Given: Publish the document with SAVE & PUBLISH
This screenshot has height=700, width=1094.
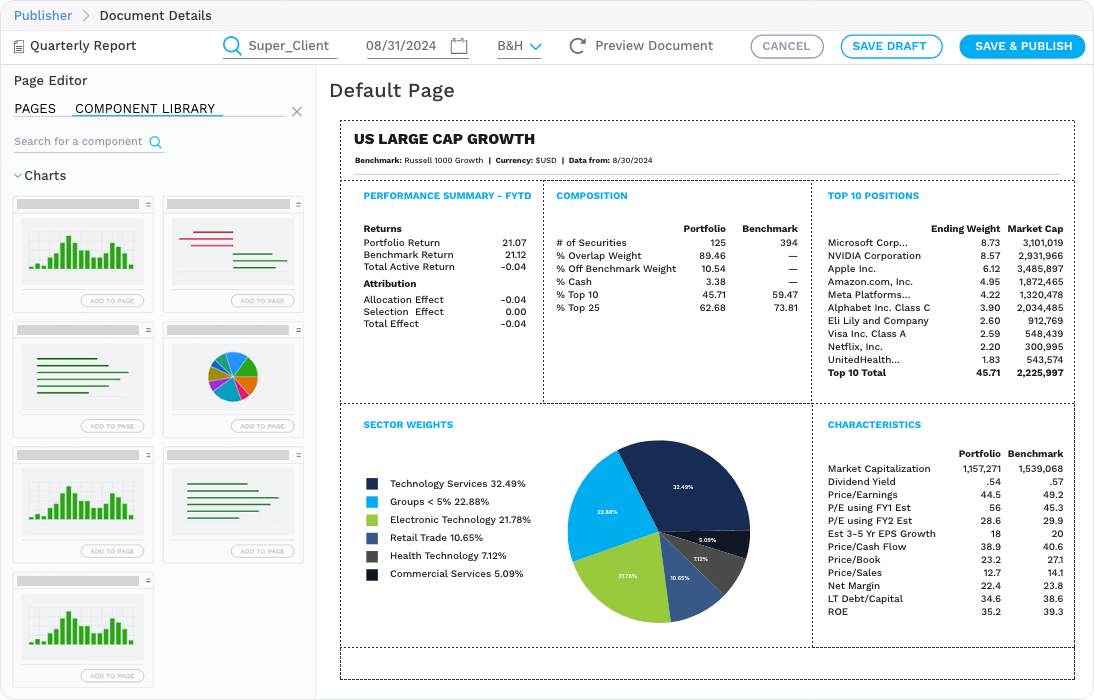Looking at the screenshot, I should (x=1021, y=46).
